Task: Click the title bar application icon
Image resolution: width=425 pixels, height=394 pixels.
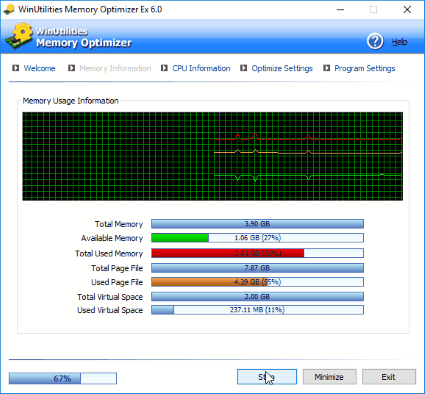Action: 9,9
